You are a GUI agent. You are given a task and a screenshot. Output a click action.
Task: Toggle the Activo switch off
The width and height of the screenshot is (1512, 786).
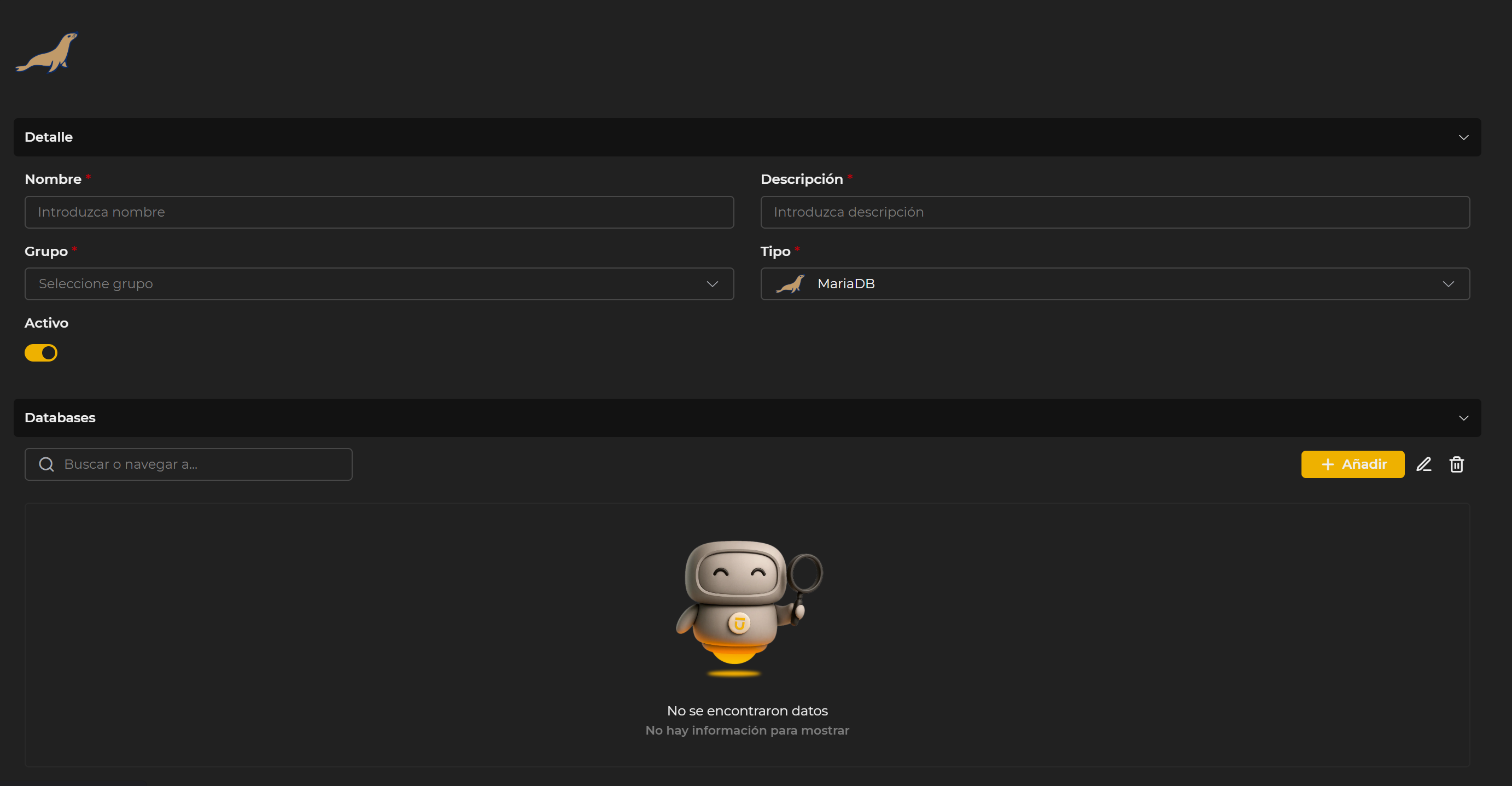[x=41, y=353]
